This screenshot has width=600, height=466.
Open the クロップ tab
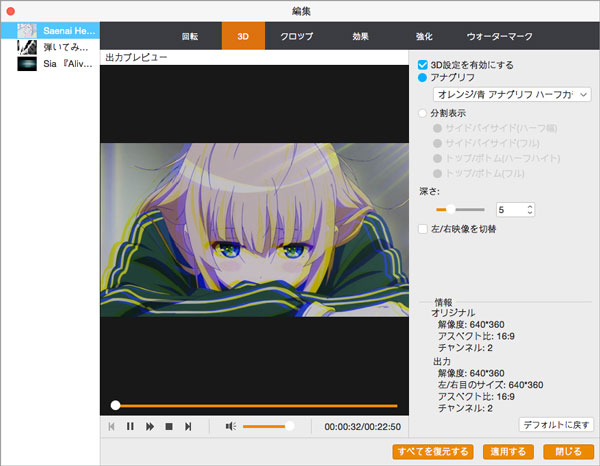297,36
